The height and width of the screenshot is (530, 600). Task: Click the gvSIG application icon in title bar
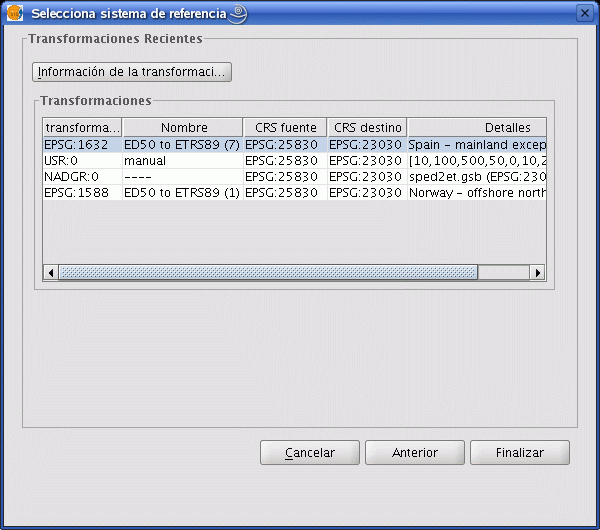pyautogui.click(x=15, y=13)
